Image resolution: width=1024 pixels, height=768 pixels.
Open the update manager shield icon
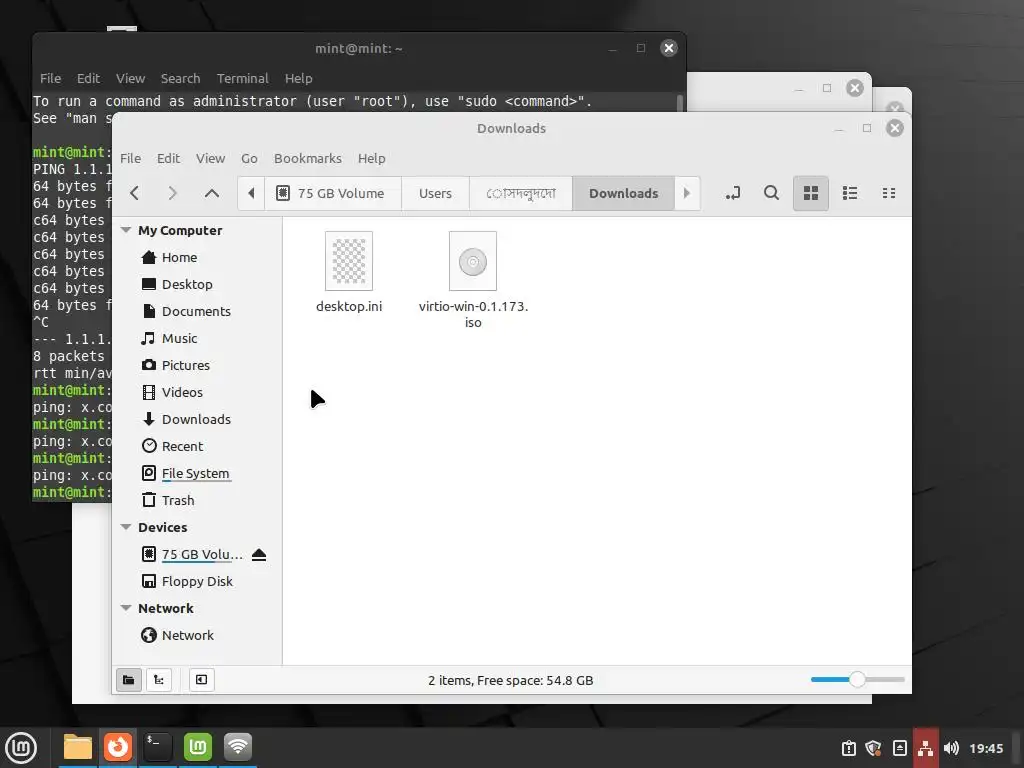coord(873,748)
